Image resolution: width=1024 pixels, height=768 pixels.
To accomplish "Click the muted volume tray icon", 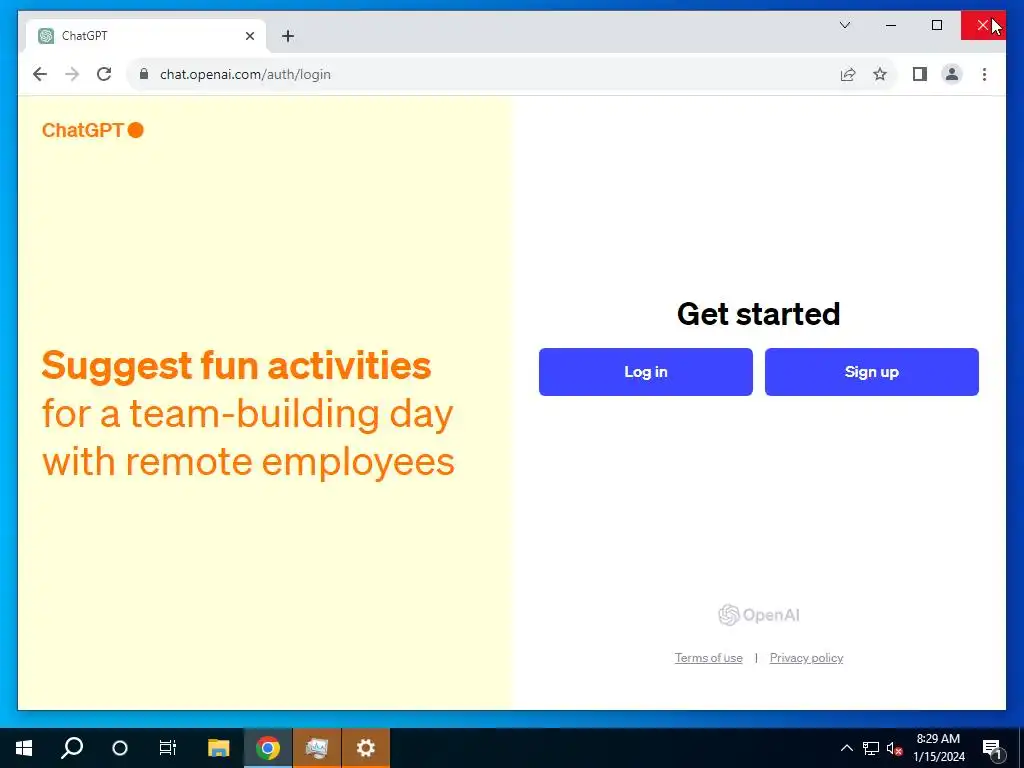I will point(894,748).
